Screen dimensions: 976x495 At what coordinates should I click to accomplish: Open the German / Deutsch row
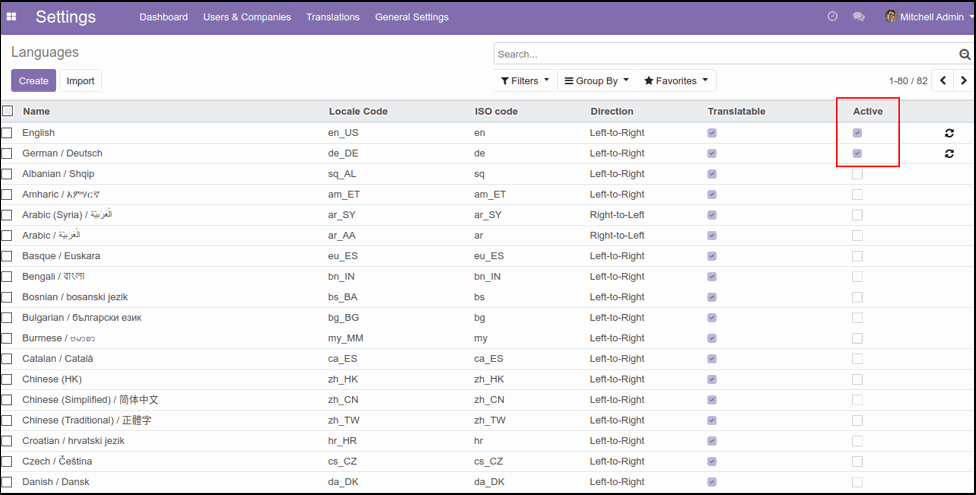[488, 153]
